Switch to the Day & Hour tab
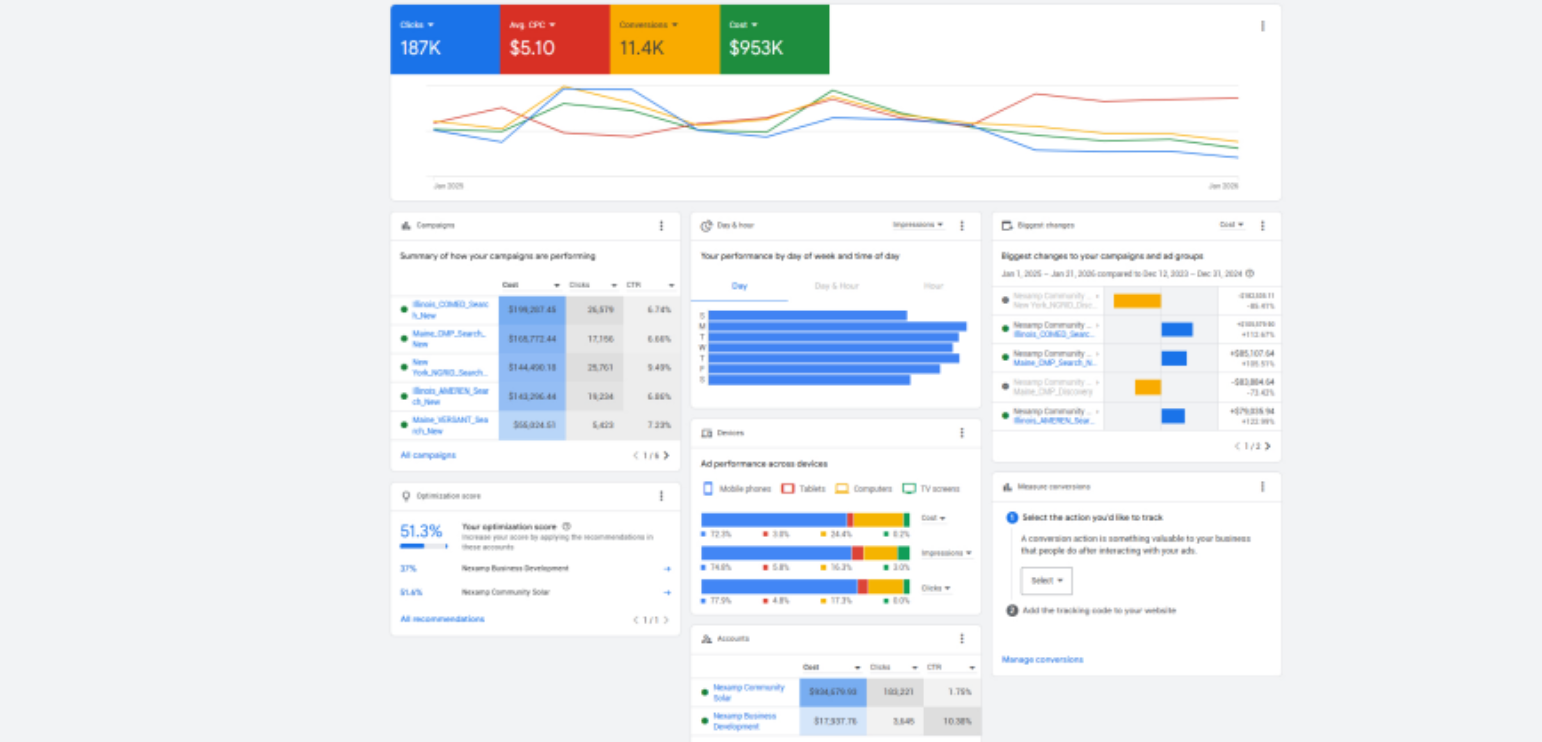The height and width of the screenshot is (742, 1542). (837, 286)
